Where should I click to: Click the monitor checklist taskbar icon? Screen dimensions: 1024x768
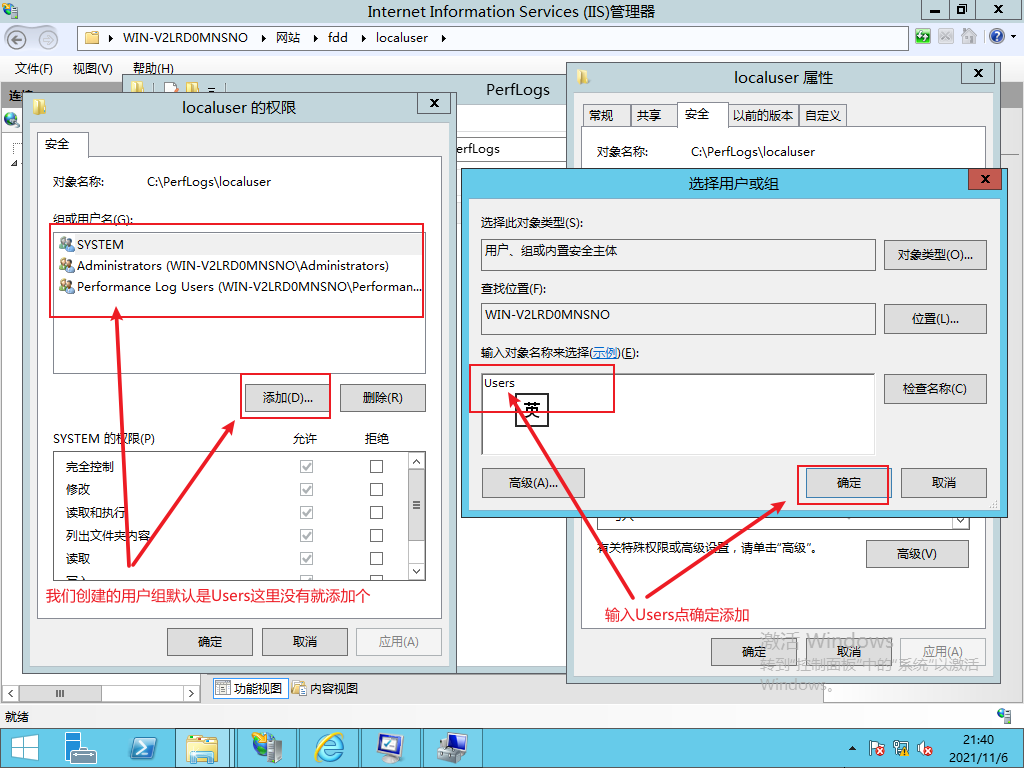pos(391,748)
